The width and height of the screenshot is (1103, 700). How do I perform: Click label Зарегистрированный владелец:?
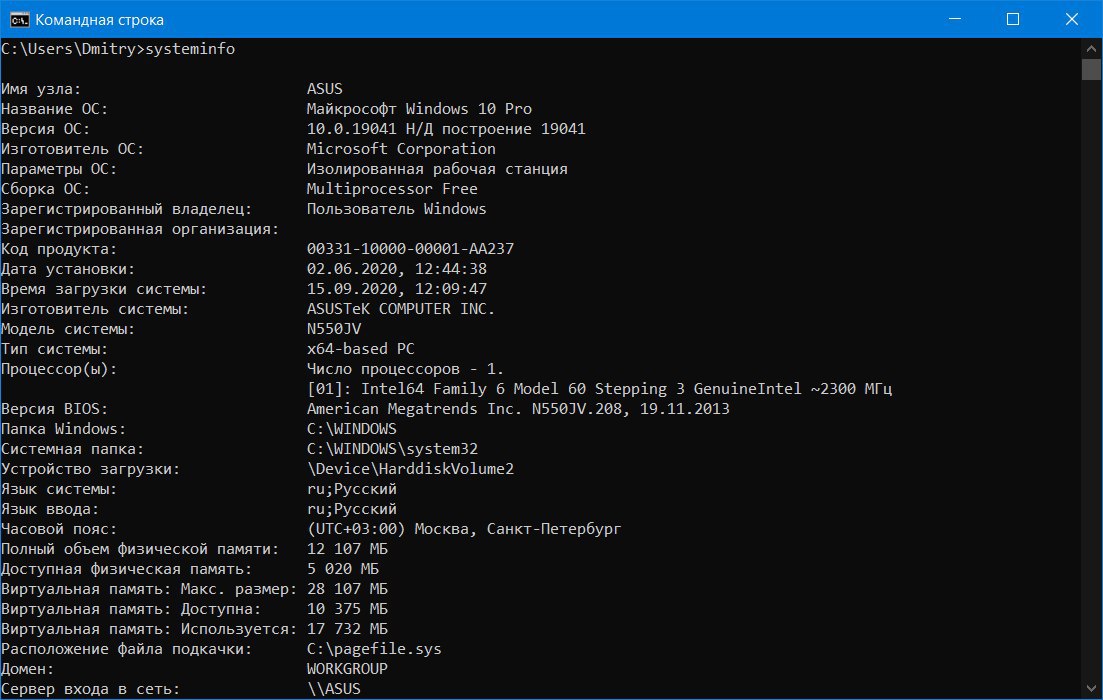point(127,209)
